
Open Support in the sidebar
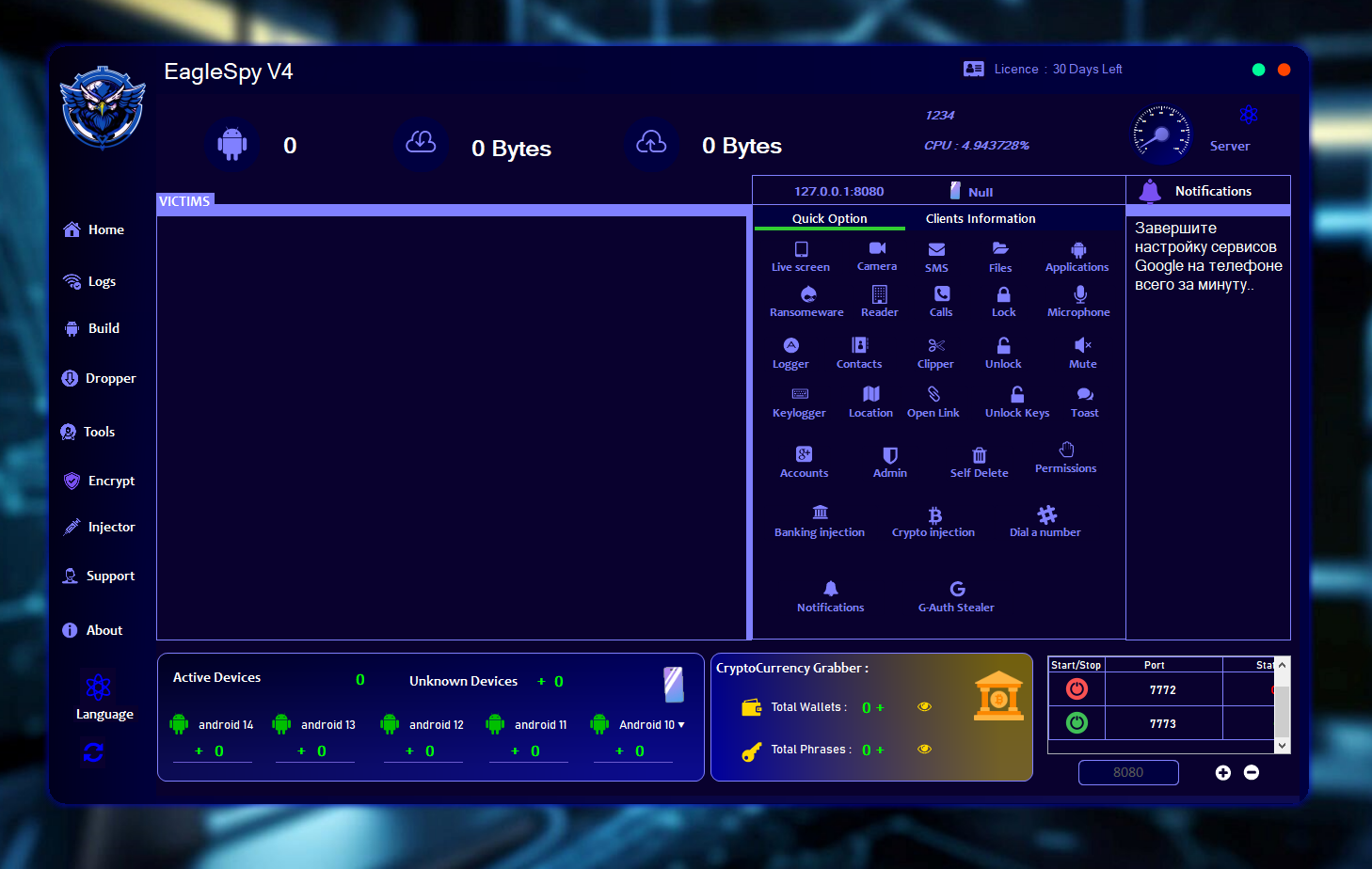pos(98,576)
